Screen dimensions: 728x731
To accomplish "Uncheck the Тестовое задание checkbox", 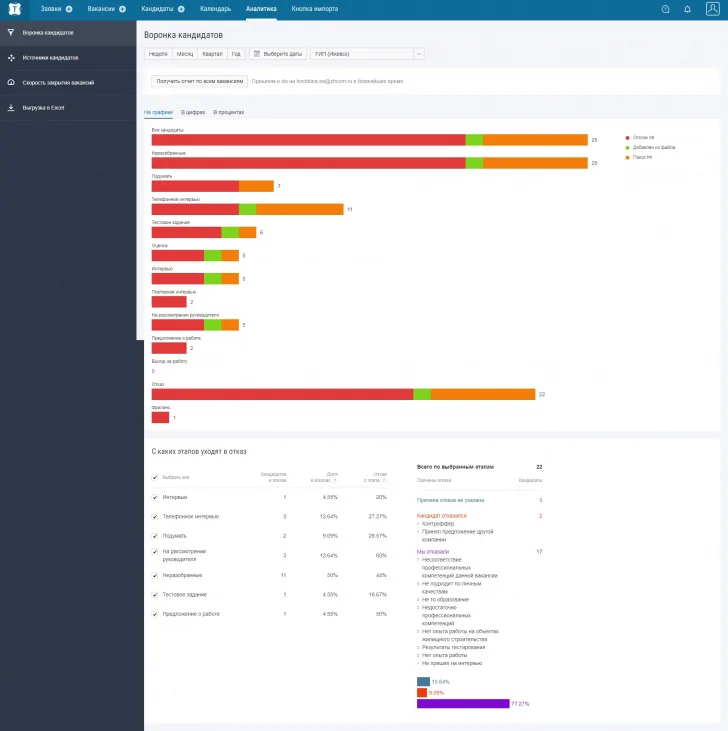I will [x=154, y=594].
